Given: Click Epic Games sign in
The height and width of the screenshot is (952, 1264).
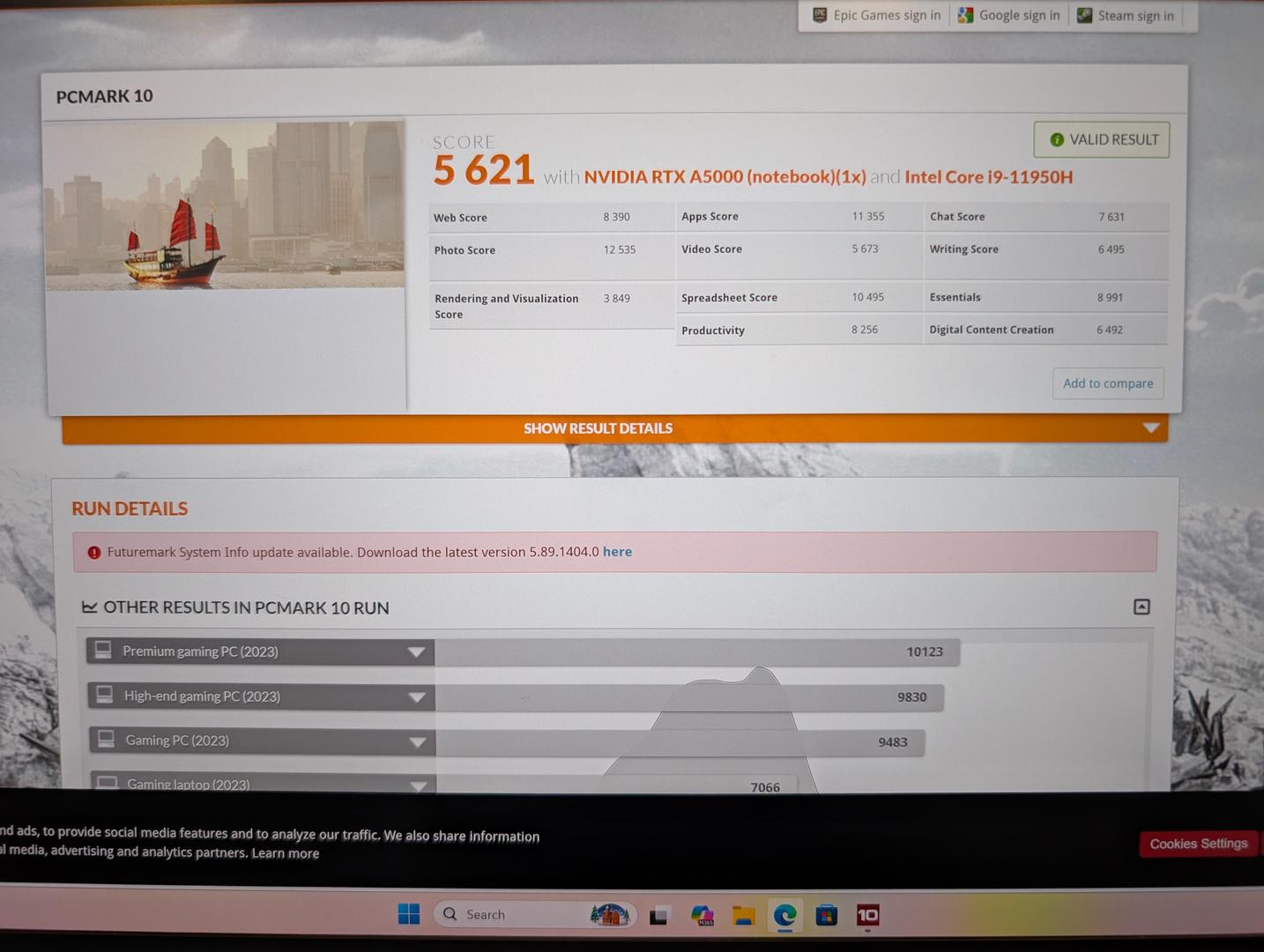Looking at the screenshot, I should pos(877,15).
